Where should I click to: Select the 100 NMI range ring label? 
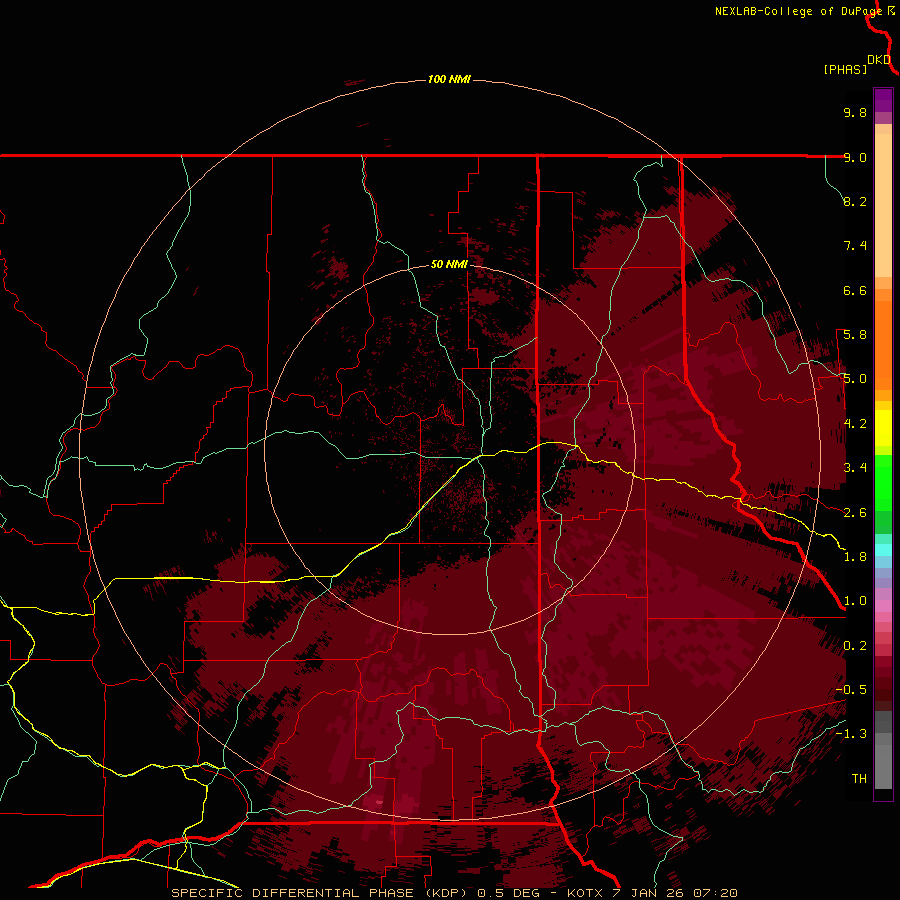(449, 79)
